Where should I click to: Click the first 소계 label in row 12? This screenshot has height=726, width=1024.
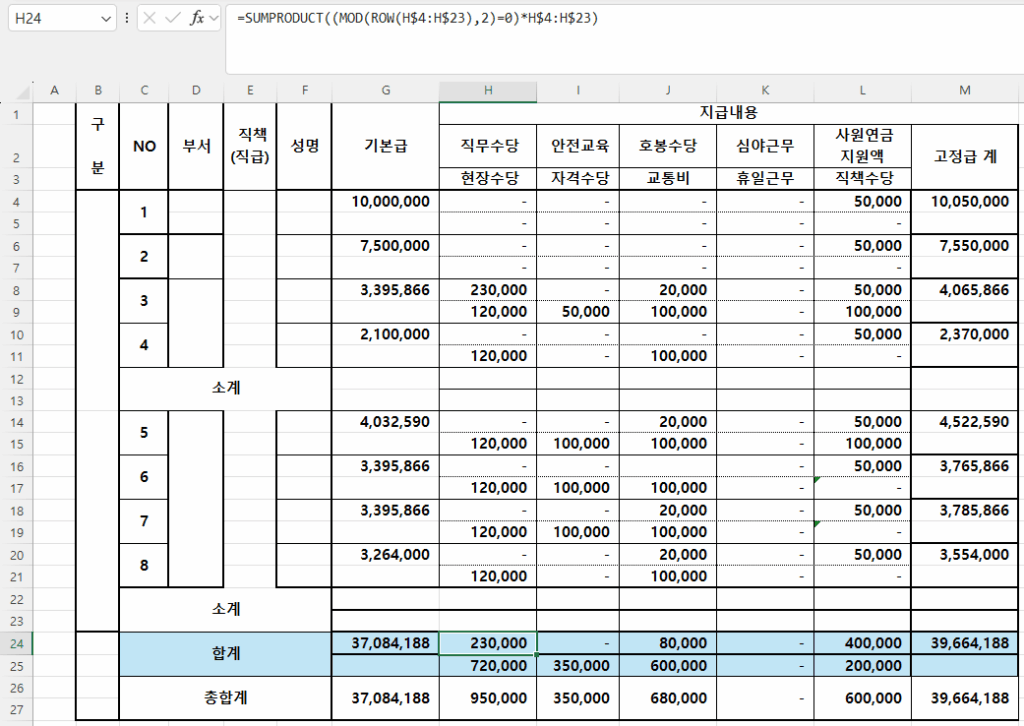[226, 388]
